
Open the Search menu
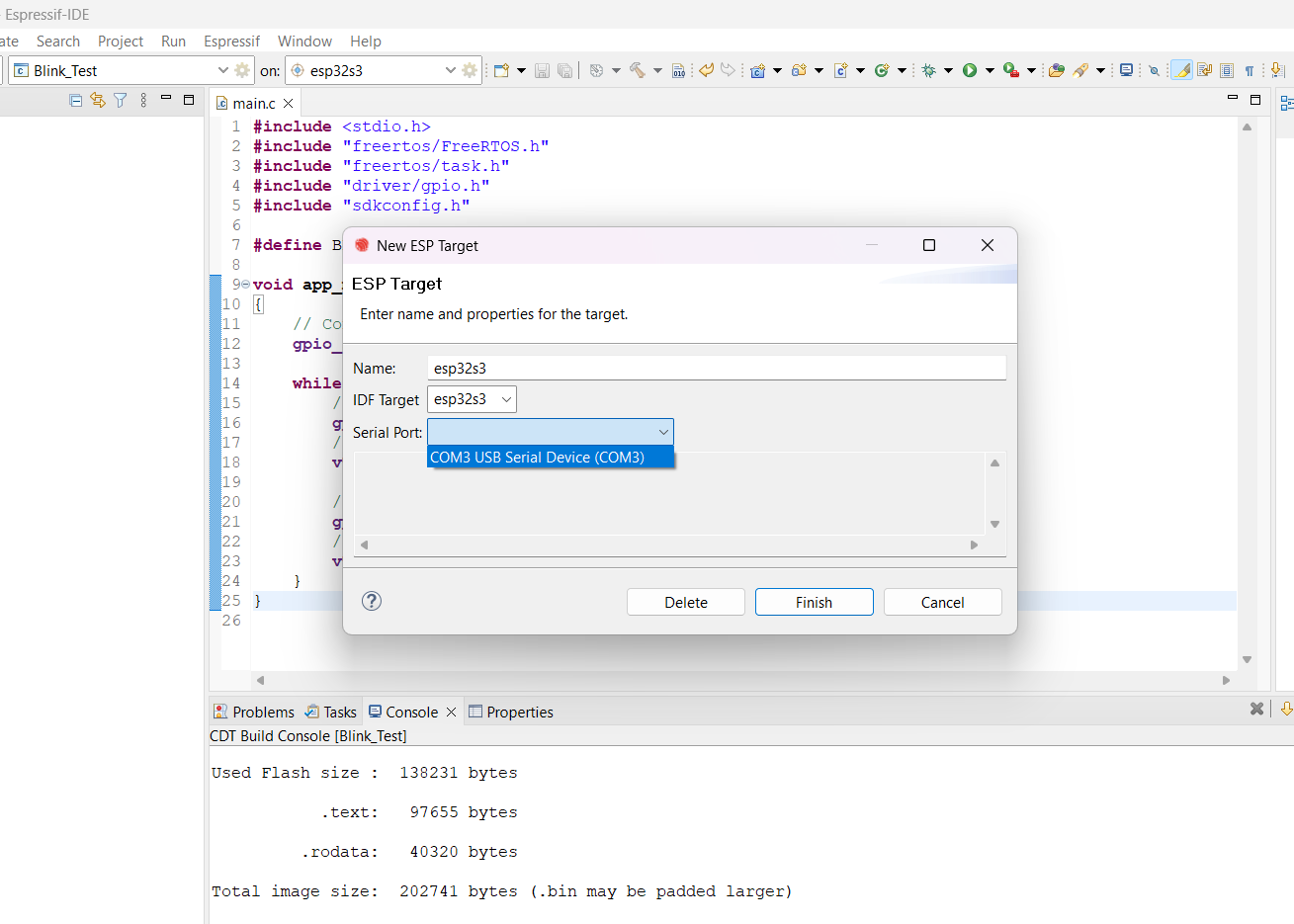tap(58, 41)
